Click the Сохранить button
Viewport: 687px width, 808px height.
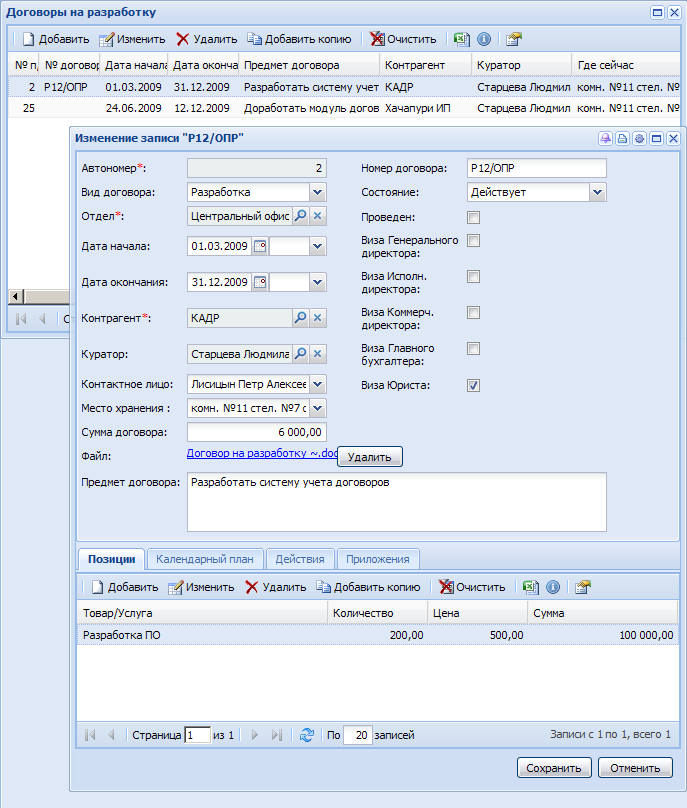click(x=554, y=768)
